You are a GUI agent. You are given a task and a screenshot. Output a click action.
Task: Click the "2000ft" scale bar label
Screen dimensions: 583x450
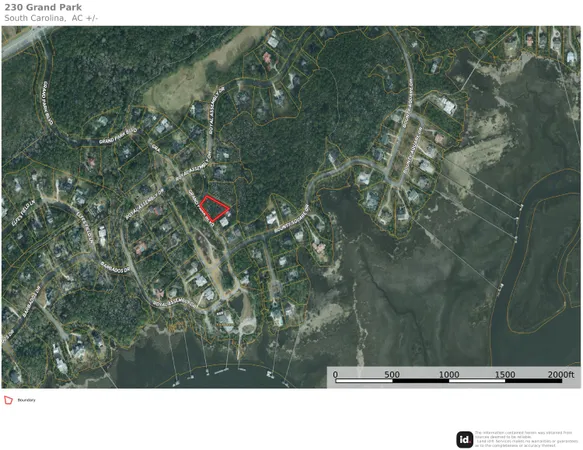(561, 374)
